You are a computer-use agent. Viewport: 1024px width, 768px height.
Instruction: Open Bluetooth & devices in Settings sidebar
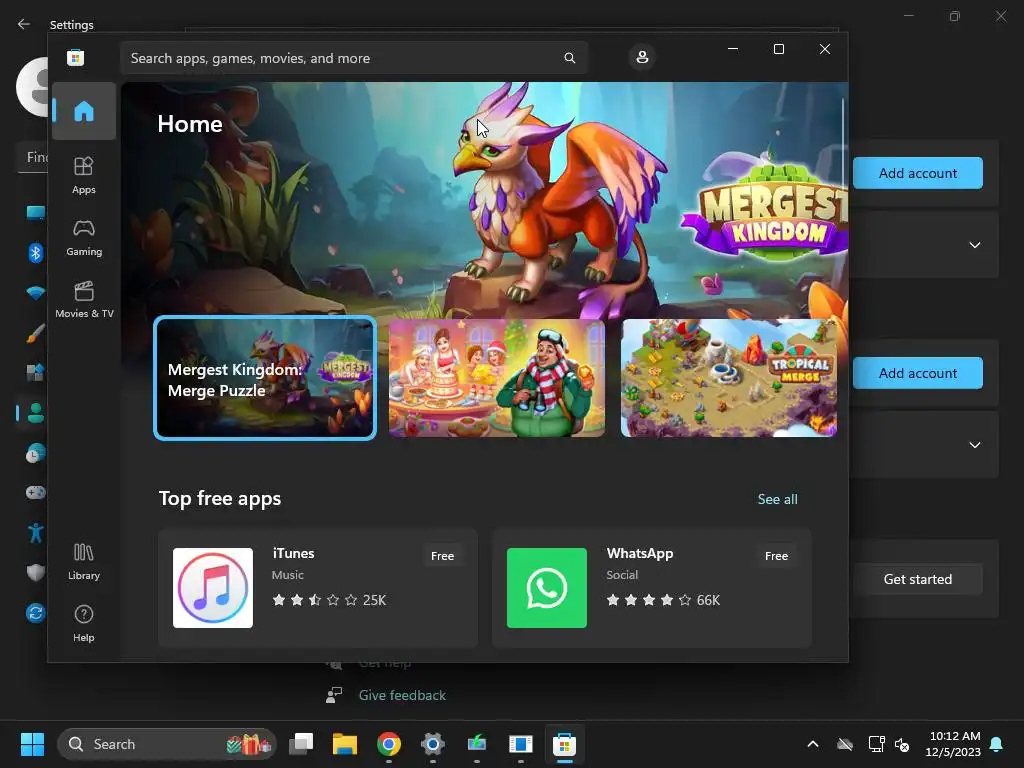coord(36,253)
